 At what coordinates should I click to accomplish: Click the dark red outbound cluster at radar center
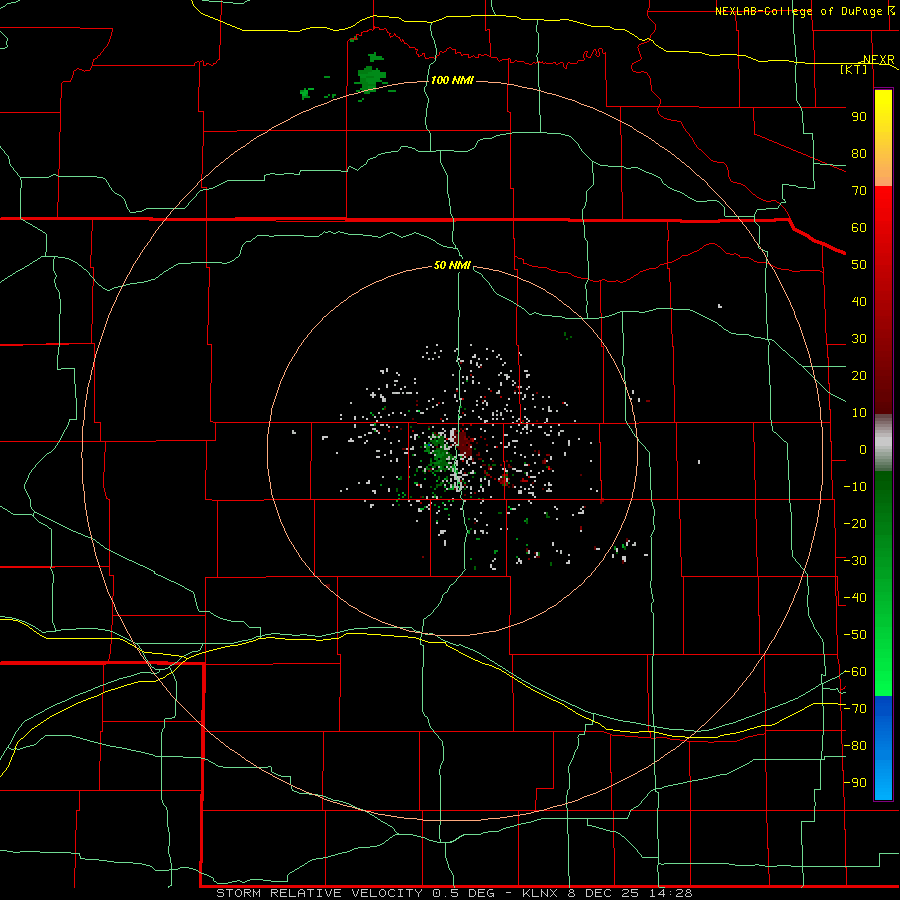coord(465,445)
